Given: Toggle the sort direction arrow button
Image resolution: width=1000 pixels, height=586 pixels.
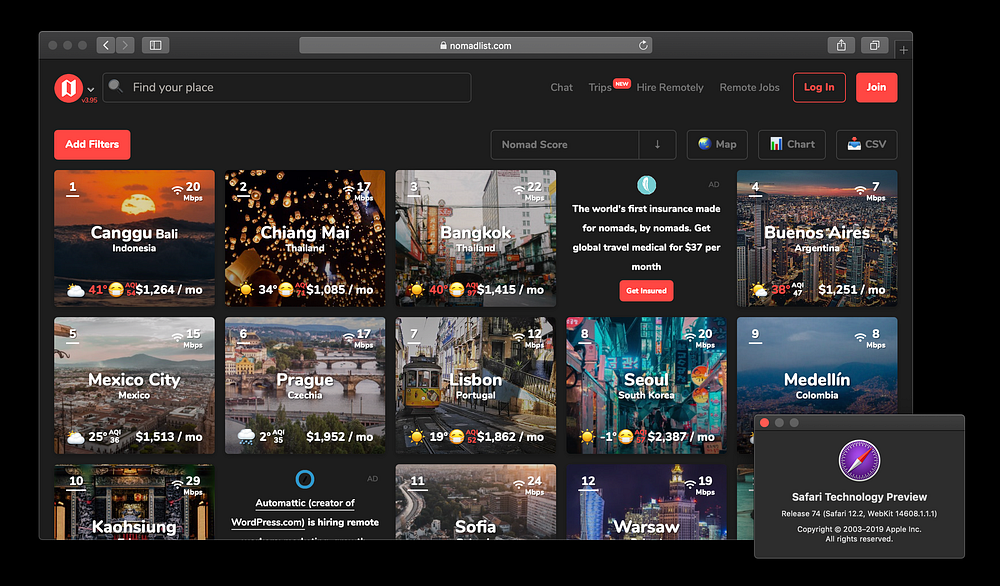Looking at the screenshot, I should pyautogui.click(x=657, y=144).
